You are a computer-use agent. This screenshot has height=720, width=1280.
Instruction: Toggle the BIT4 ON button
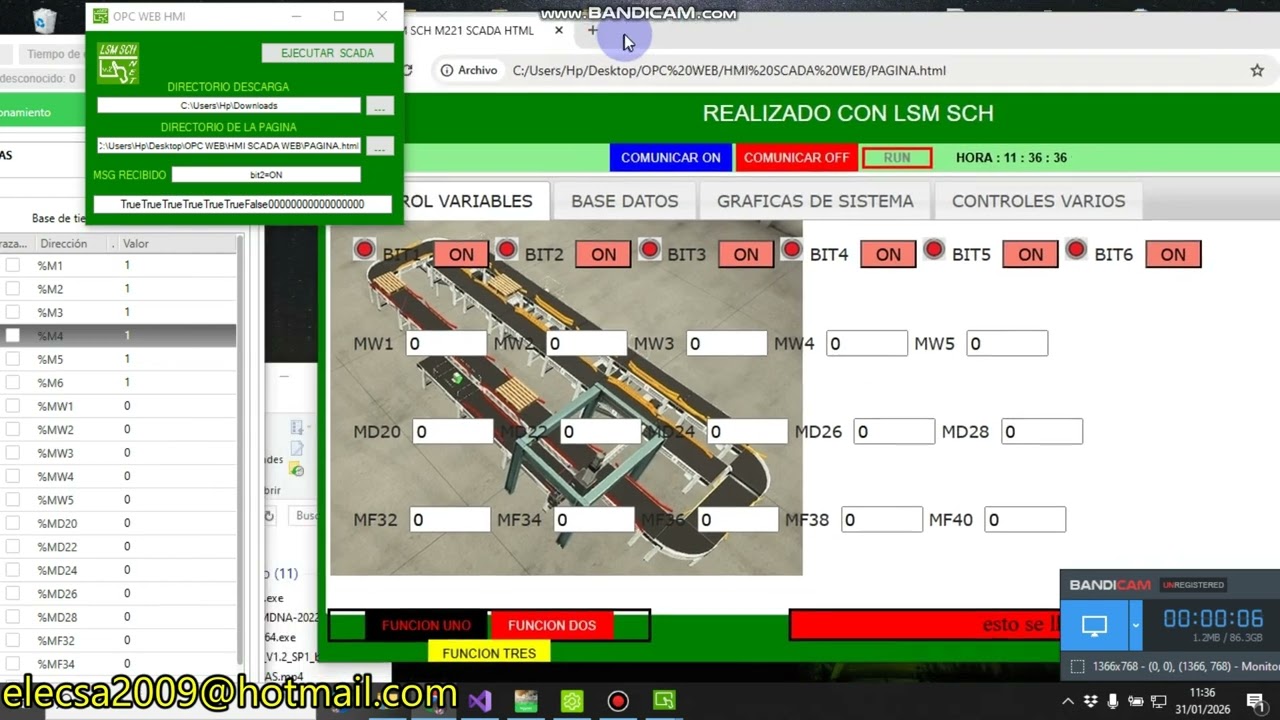[888, 255]
